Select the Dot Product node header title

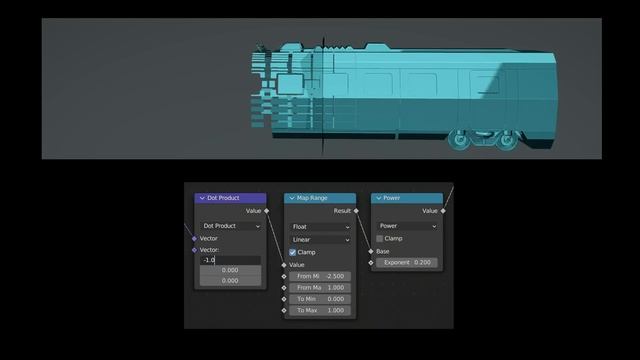click(x=223, y=198)
